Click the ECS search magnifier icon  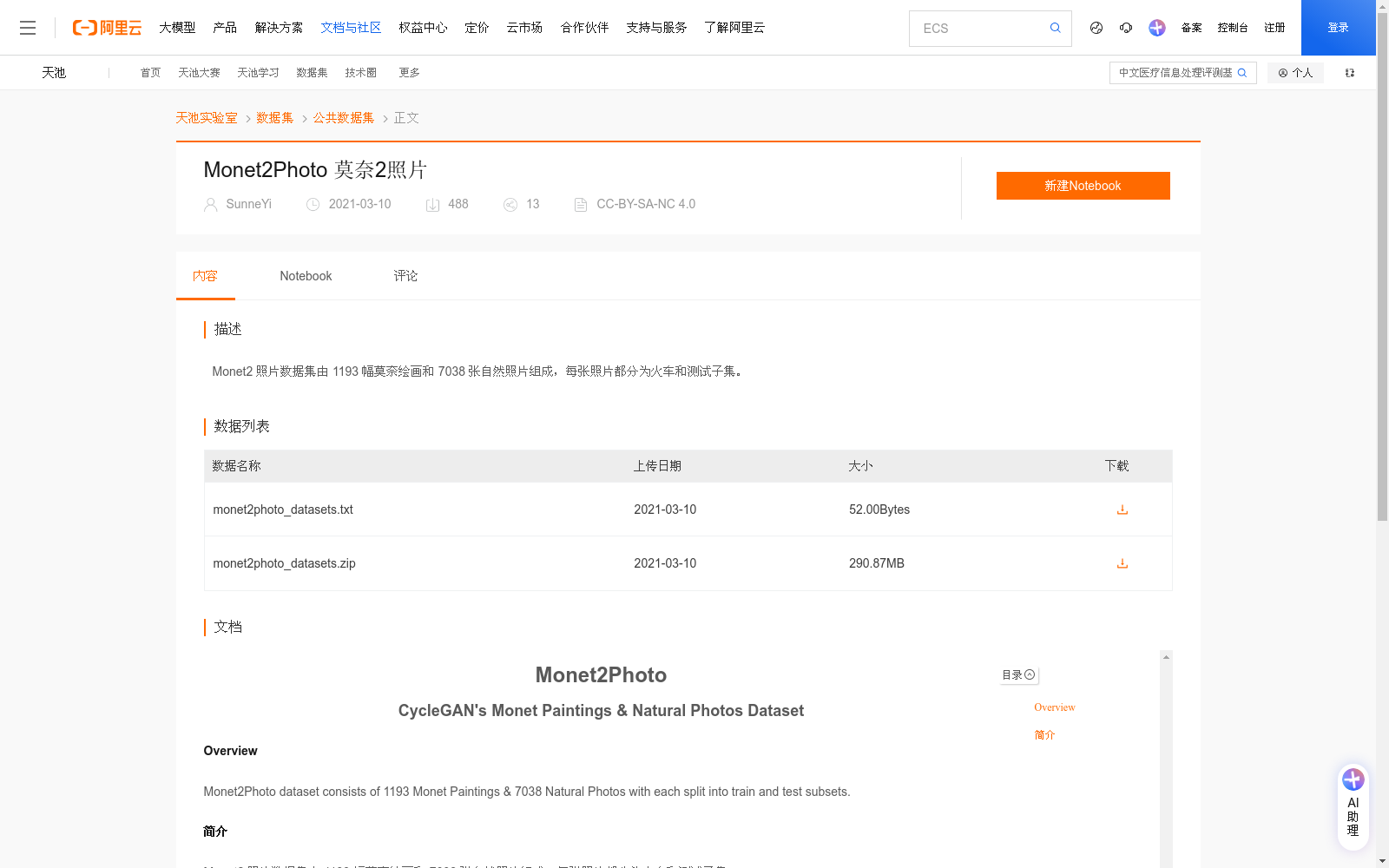click(1055, 28)
